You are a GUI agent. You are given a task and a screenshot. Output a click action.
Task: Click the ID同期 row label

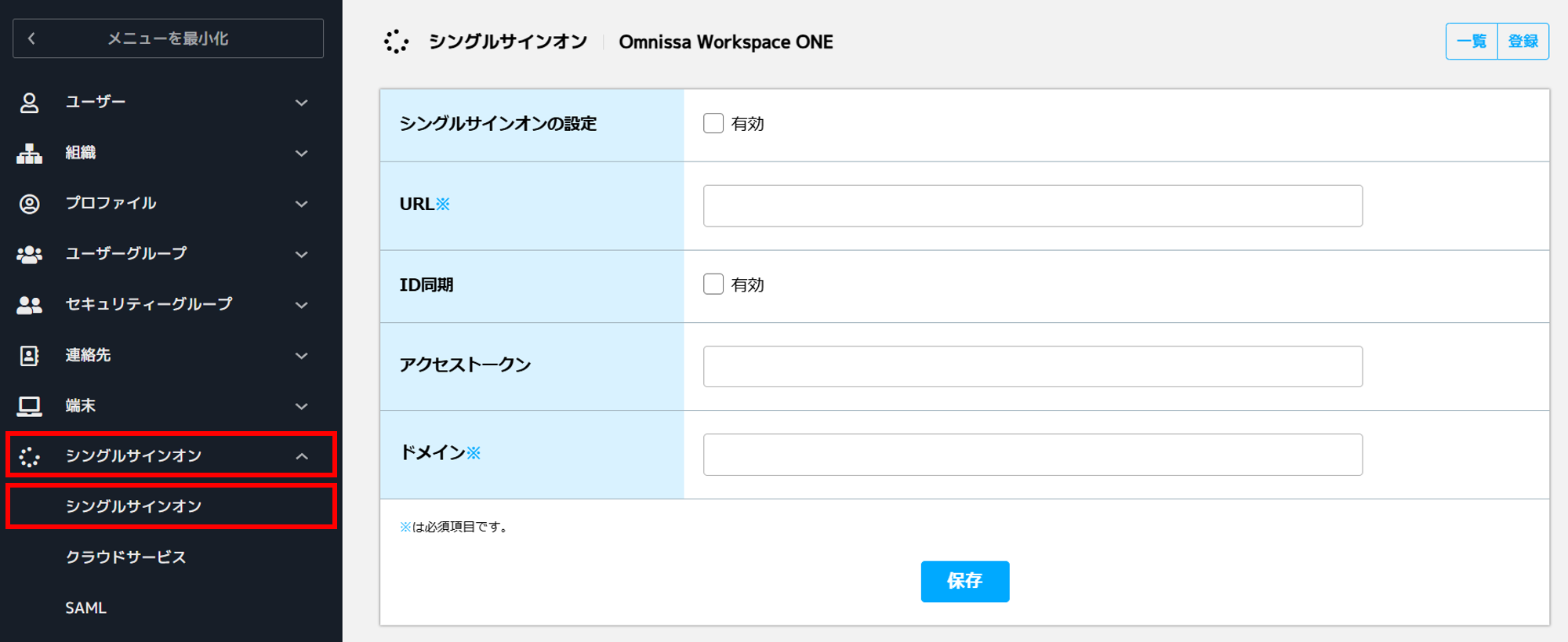(x=426, y=285)
